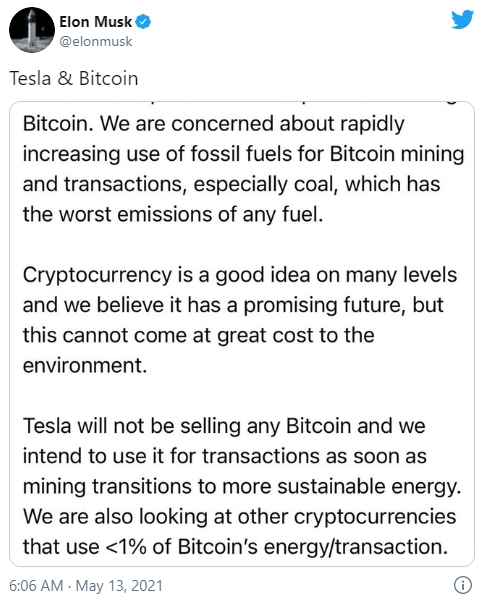
Task: Click the 6:06 AM timestamp
Action: (x=36, y=585)
